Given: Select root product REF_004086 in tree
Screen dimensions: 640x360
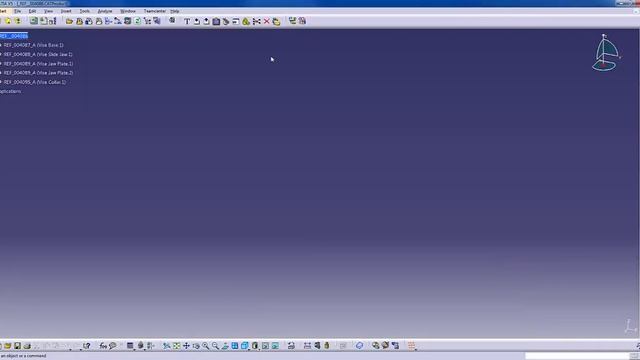Looking at the screenshot, I should point(14,36).
